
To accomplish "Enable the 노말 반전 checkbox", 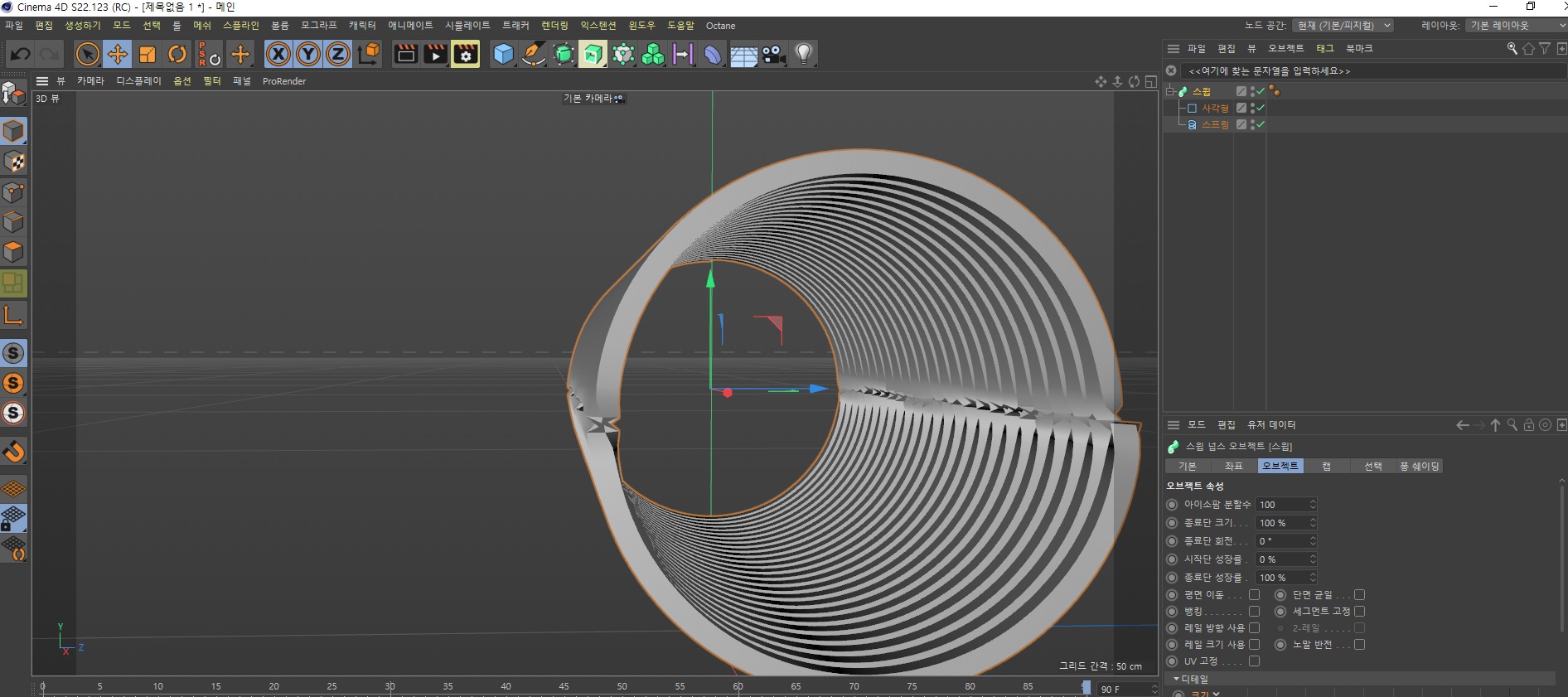I will point(1359,645).
